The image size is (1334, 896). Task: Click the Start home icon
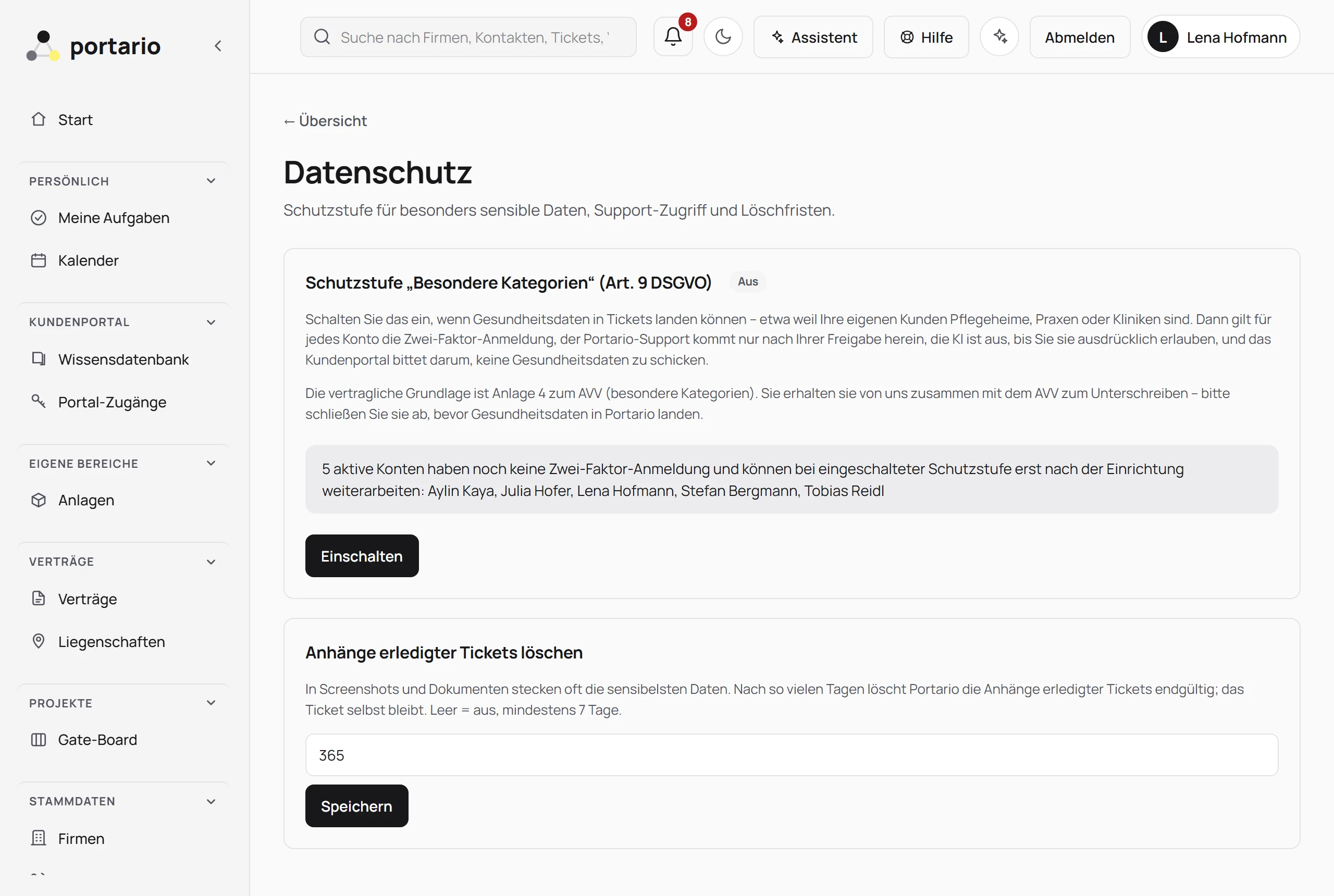(x=38, y=119)
